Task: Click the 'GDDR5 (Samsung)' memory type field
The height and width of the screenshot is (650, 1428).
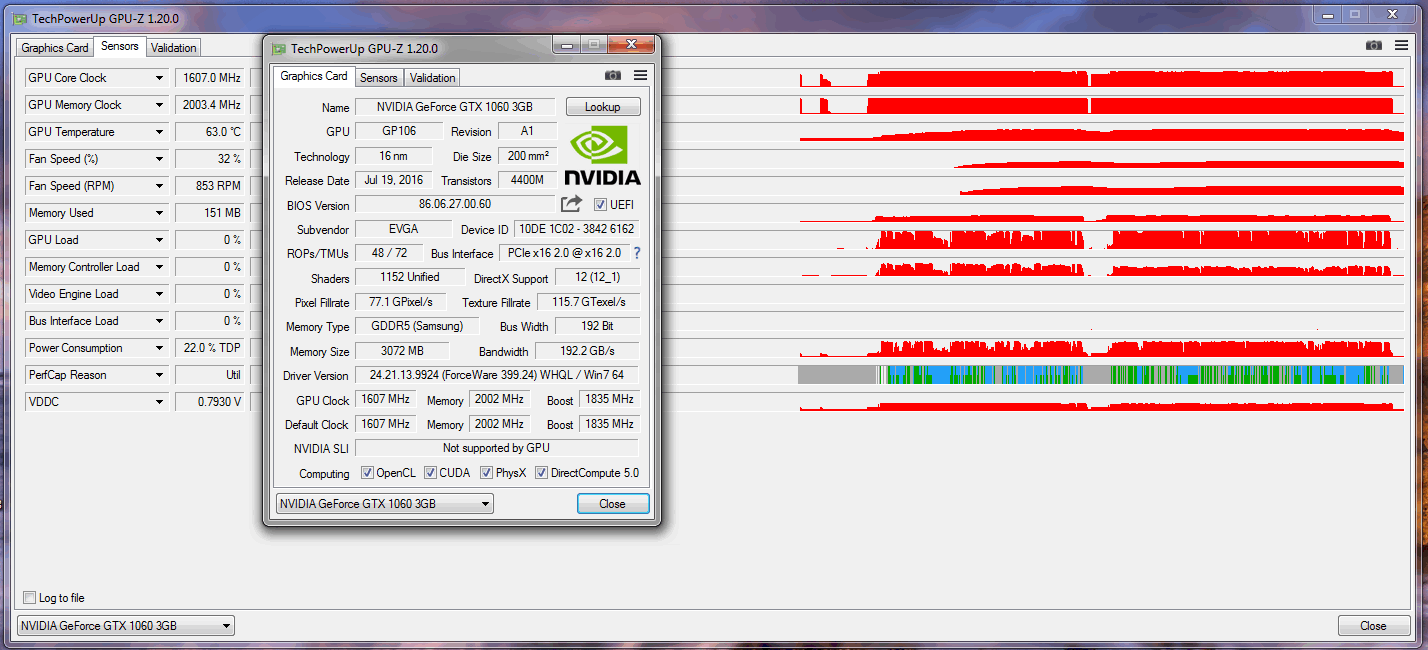Action: [417, 326]
